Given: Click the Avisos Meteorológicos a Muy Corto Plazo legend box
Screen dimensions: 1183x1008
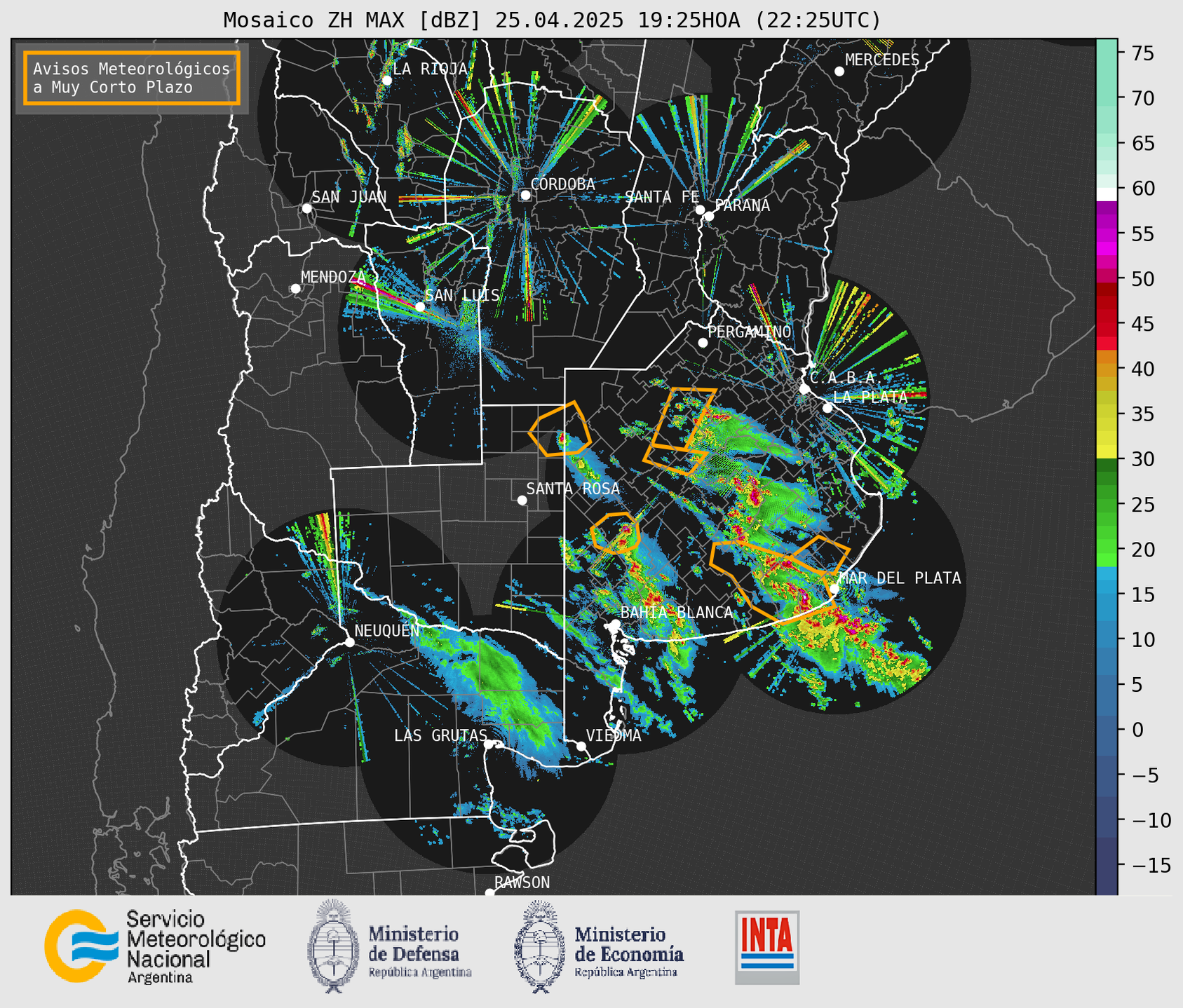Looking at the screenshot, I should tap(132, 78).
